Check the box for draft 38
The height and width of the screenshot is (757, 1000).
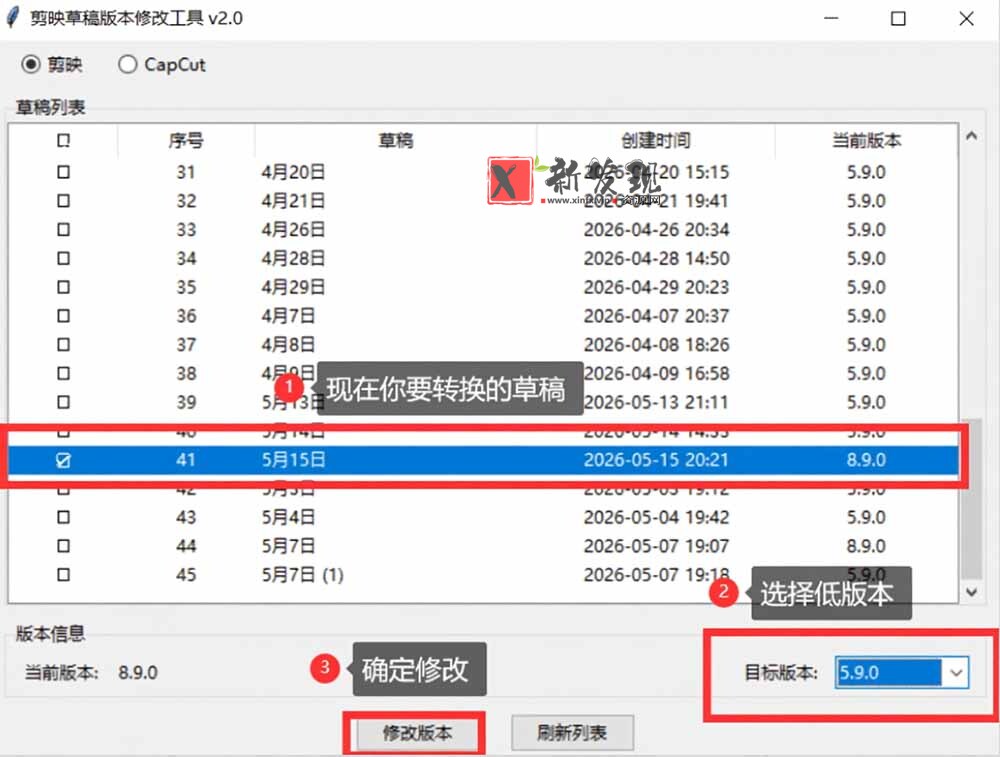(63, 373)
